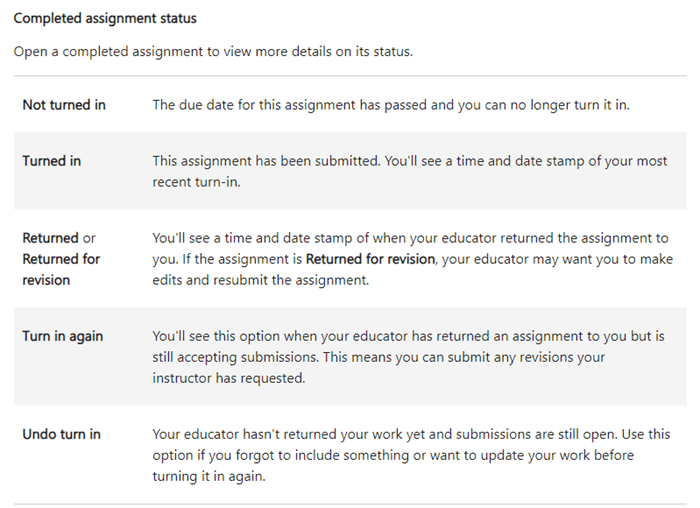Click 'still accepting submissions' line
The height and width of the screenshot is (508, 700).
[x=379, y=357]
